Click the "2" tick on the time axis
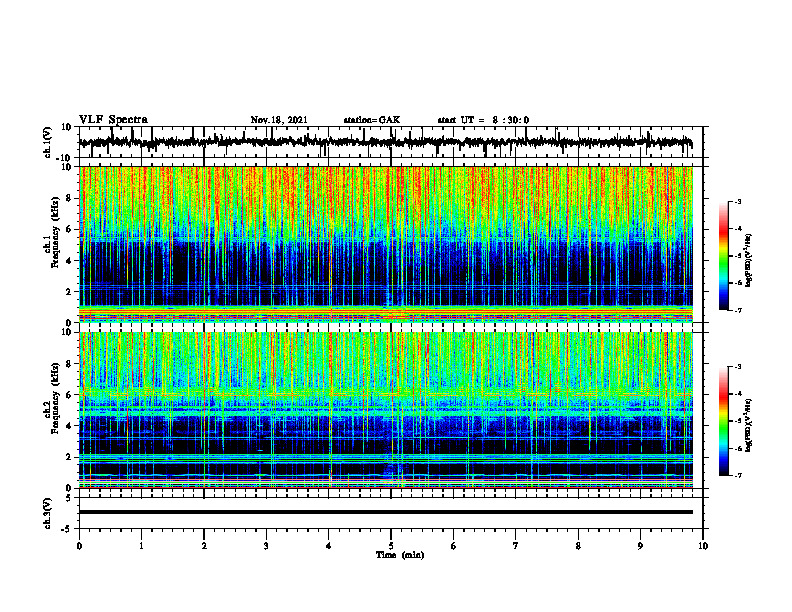The width and height of the screenshot is (792, 612). point(204,546)
